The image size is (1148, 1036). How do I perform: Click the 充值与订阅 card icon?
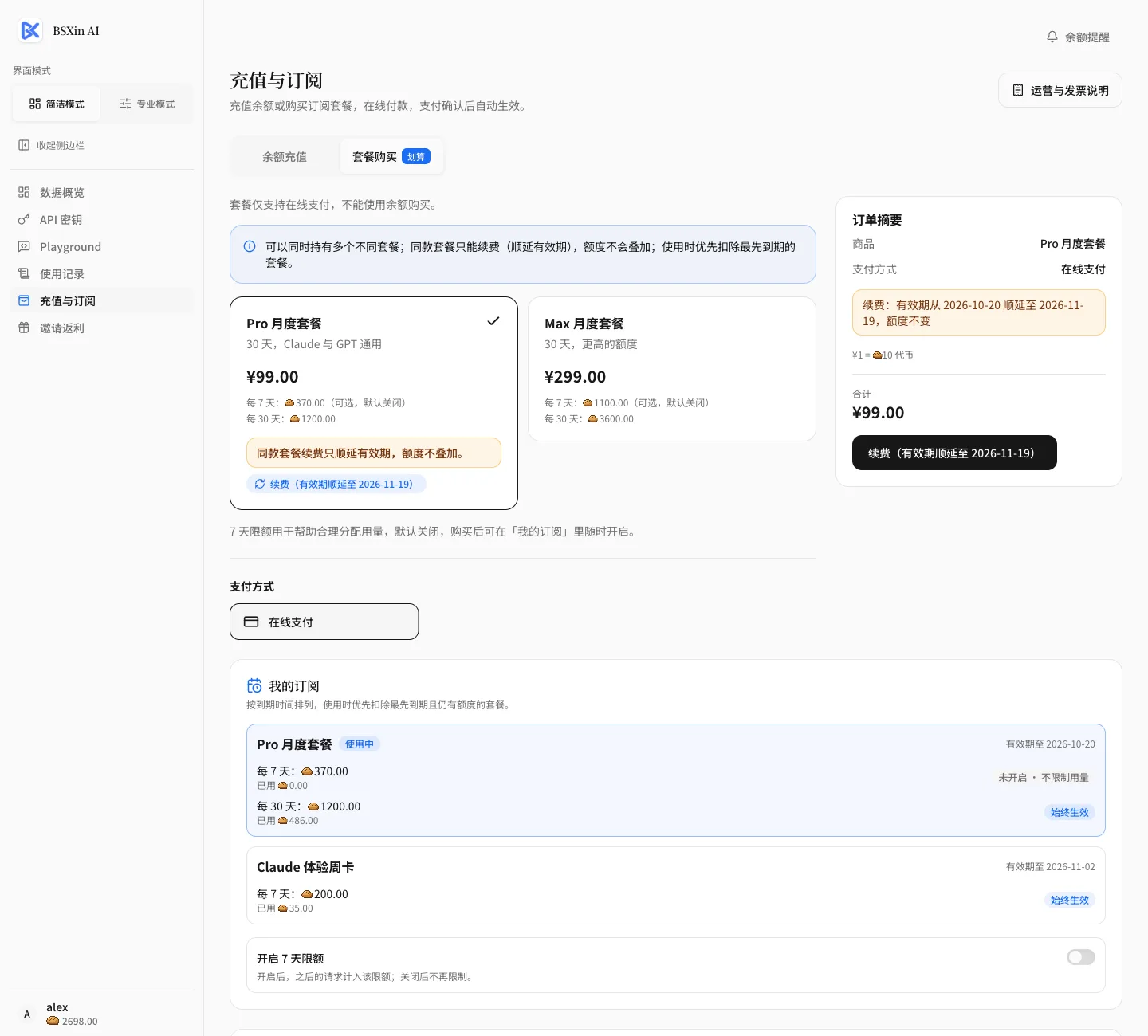(x=24, y=300)
